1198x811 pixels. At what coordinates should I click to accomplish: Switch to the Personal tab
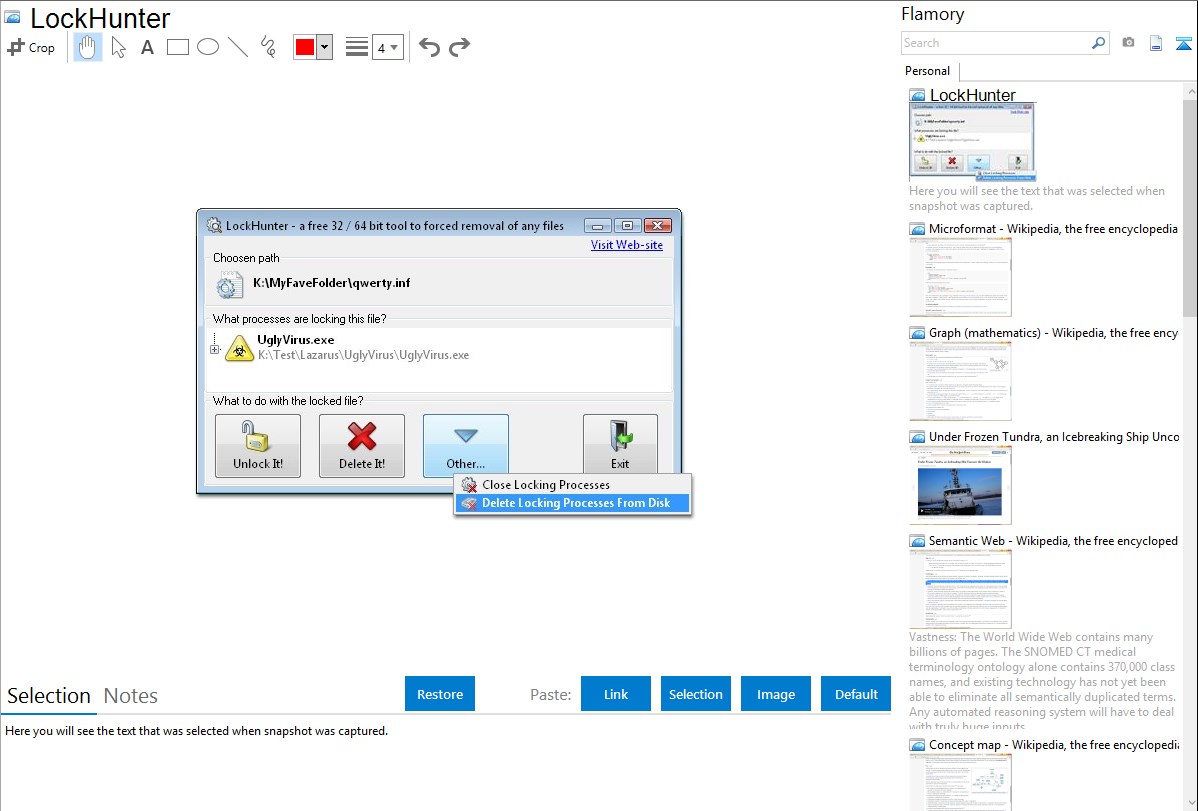[x=927, y=71]
